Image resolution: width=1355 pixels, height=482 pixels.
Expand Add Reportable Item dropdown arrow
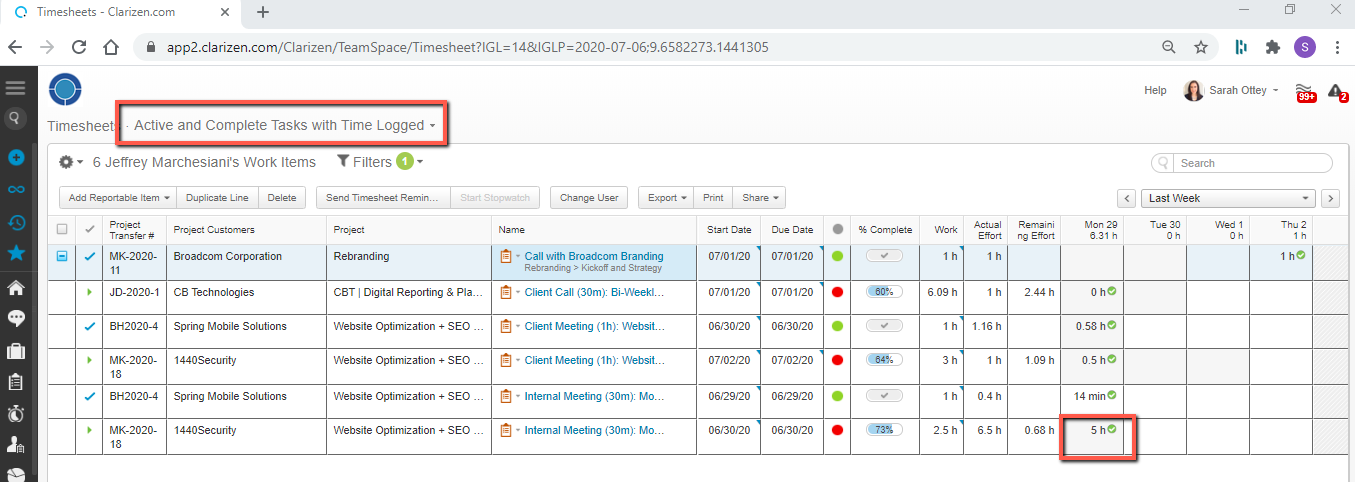coord(166,198)
